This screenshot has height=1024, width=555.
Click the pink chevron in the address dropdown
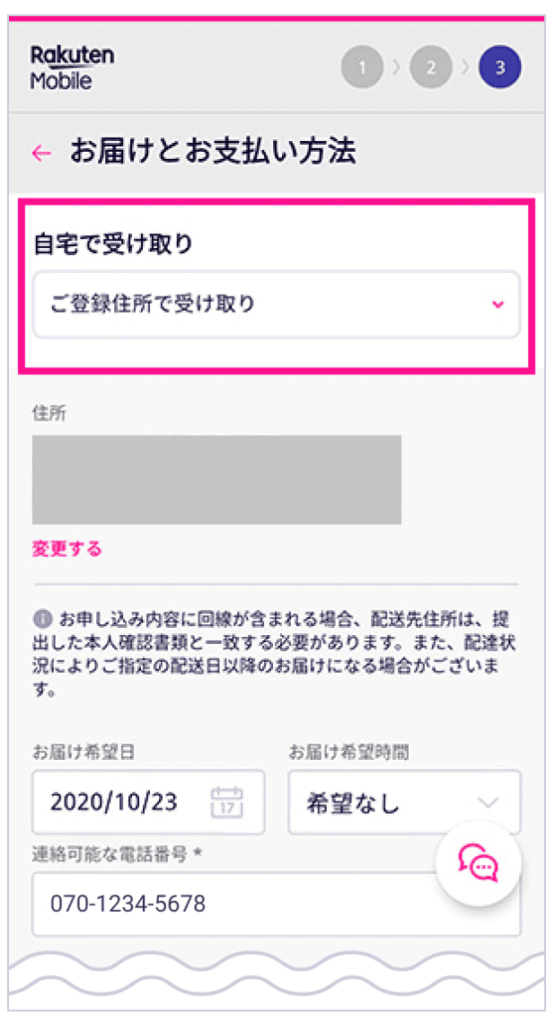pyautogui.click(x=498, y=304)
